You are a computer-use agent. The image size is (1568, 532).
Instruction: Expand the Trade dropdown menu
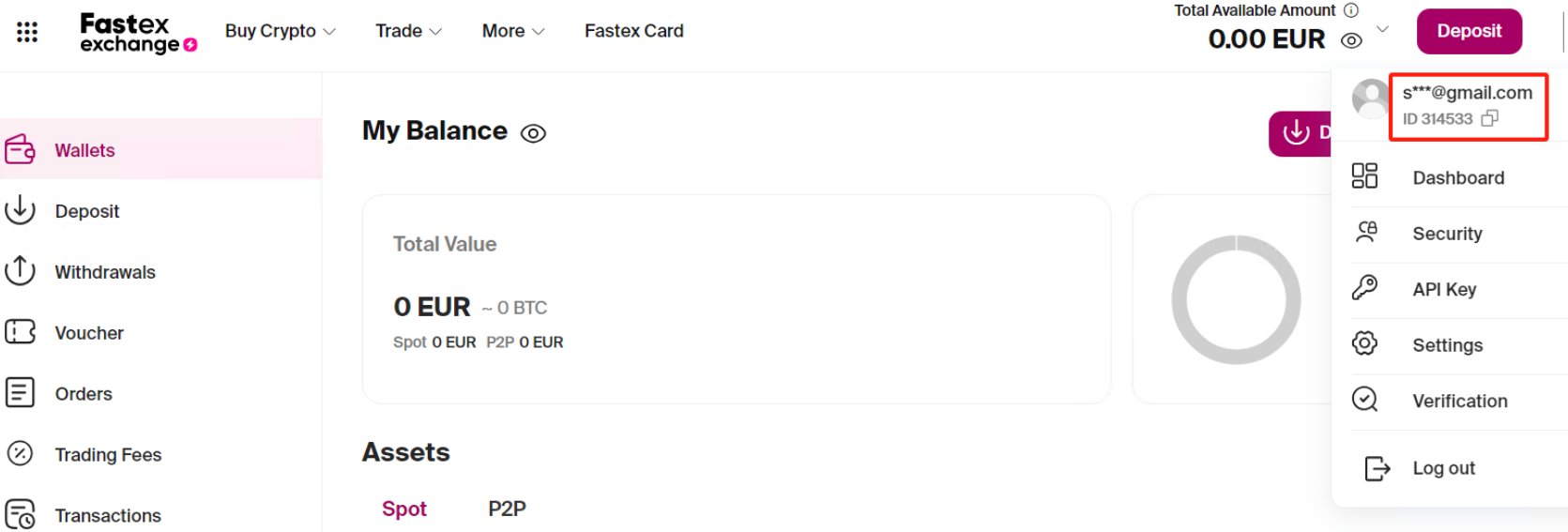408,31
